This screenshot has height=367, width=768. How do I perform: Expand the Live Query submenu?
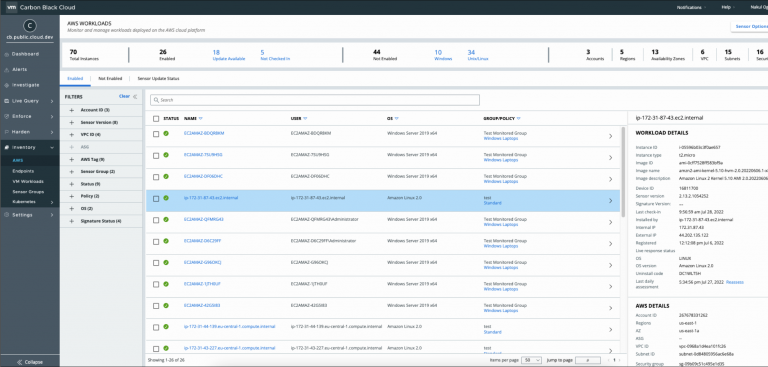click(52, 101)
